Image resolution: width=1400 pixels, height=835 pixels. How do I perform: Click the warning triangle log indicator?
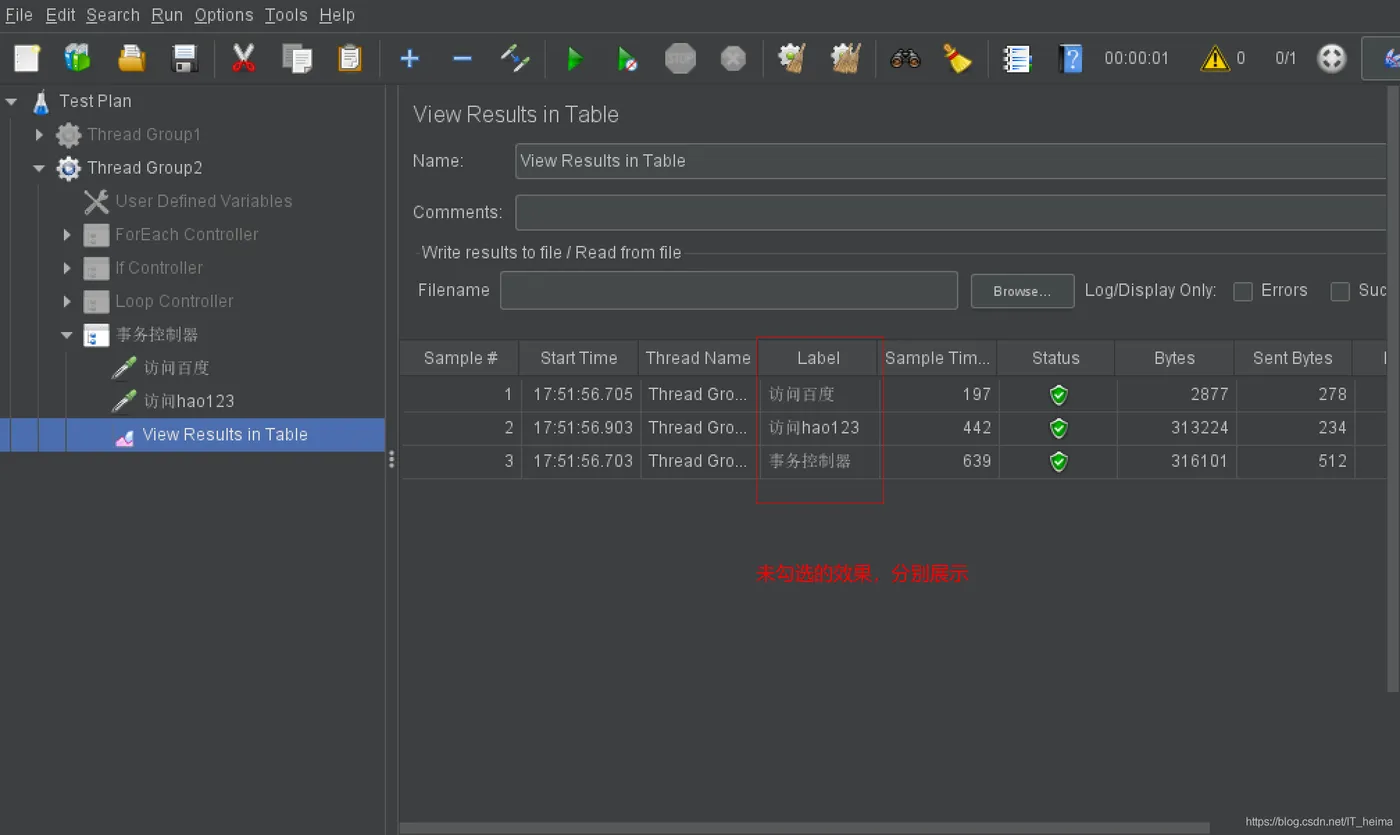[x=1214, y=58]
